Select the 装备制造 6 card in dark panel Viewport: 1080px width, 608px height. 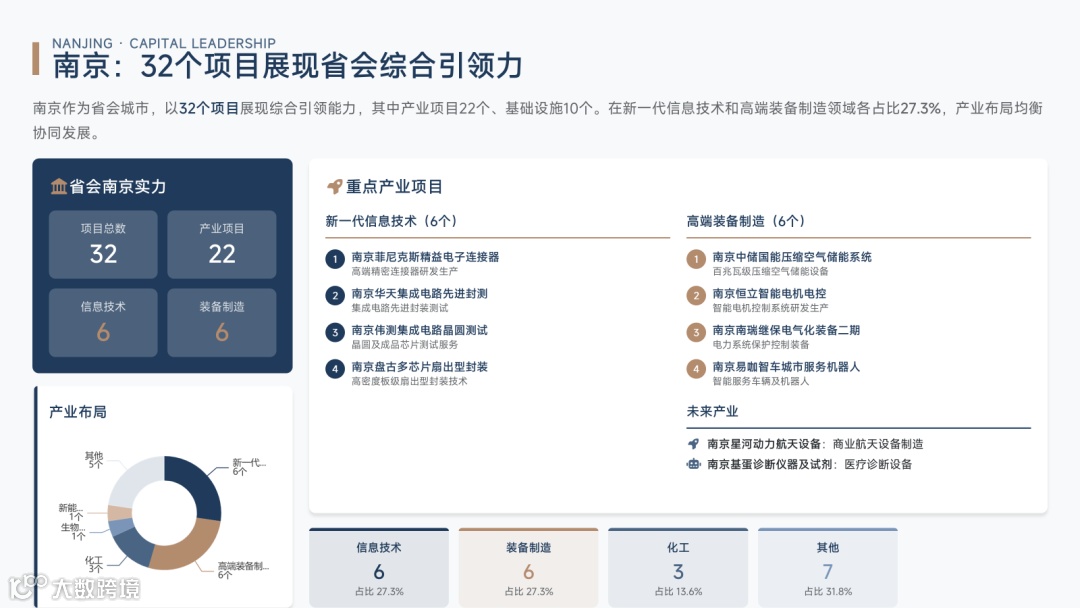[222, 322]
